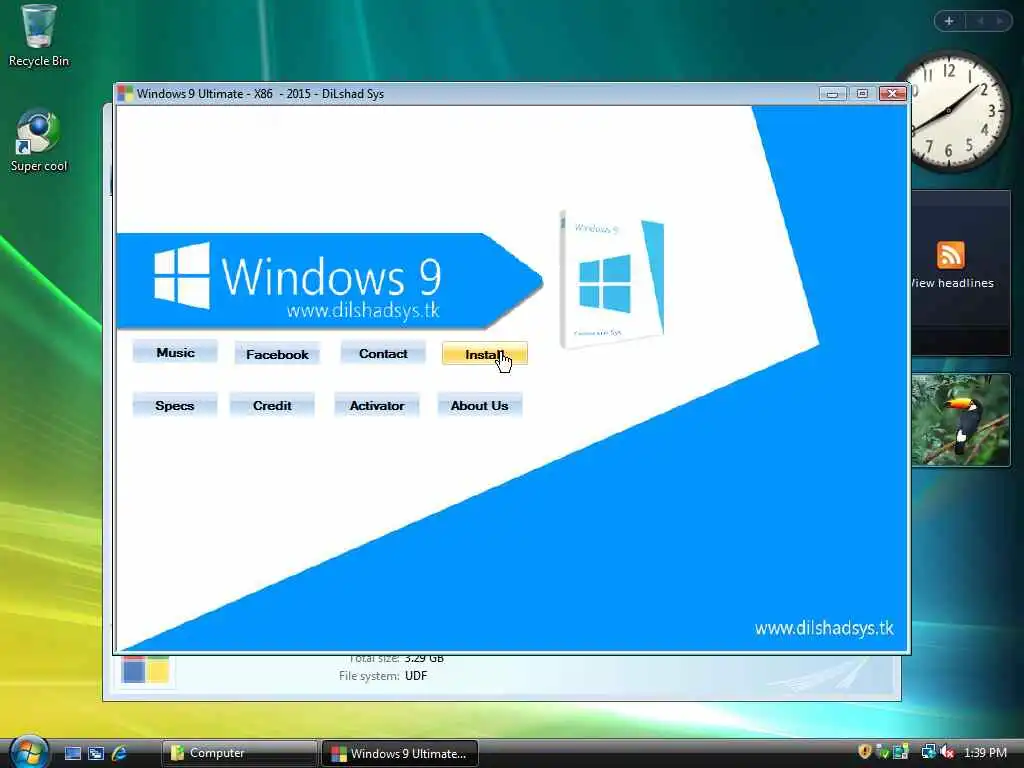
Task: Click the muted volume tray icon
Action: [x=946, y=752]
